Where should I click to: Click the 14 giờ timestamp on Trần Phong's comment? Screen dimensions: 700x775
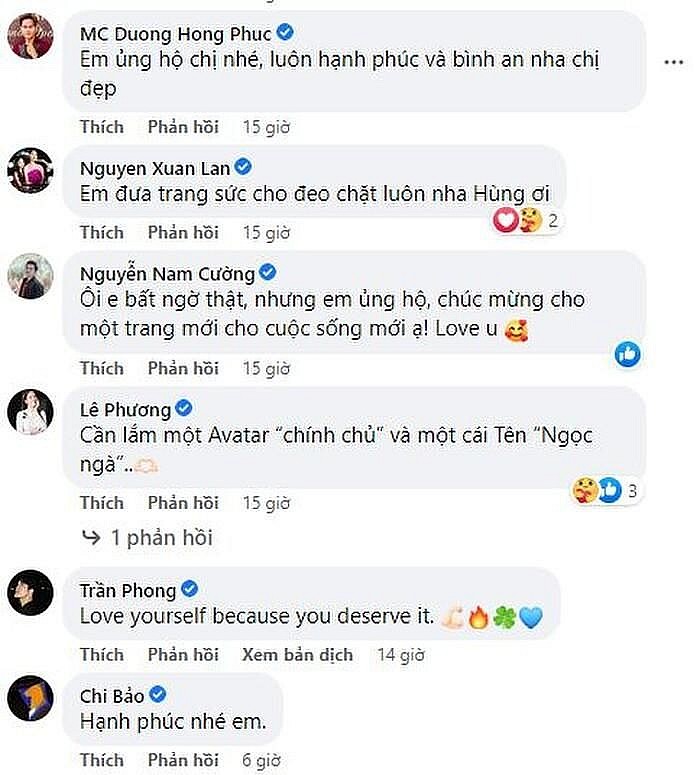coord(400,655)
